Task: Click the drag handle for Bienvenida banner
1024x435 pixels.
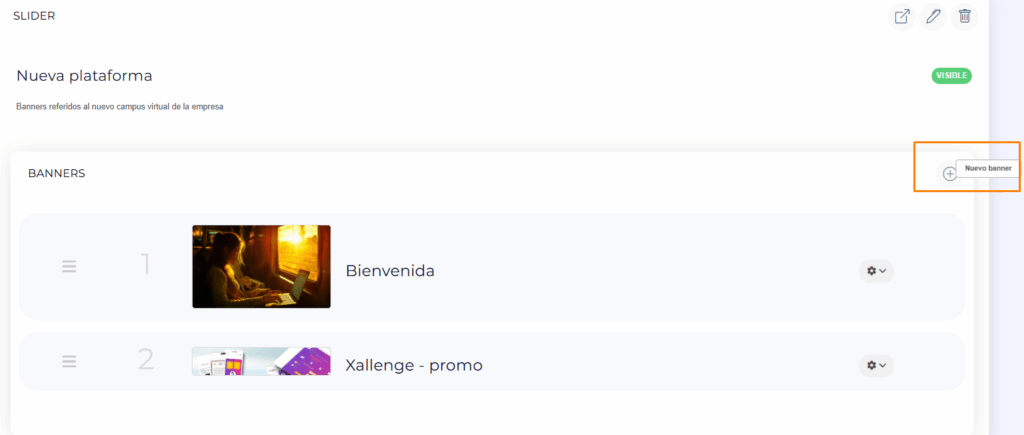Action: point(69,266)
